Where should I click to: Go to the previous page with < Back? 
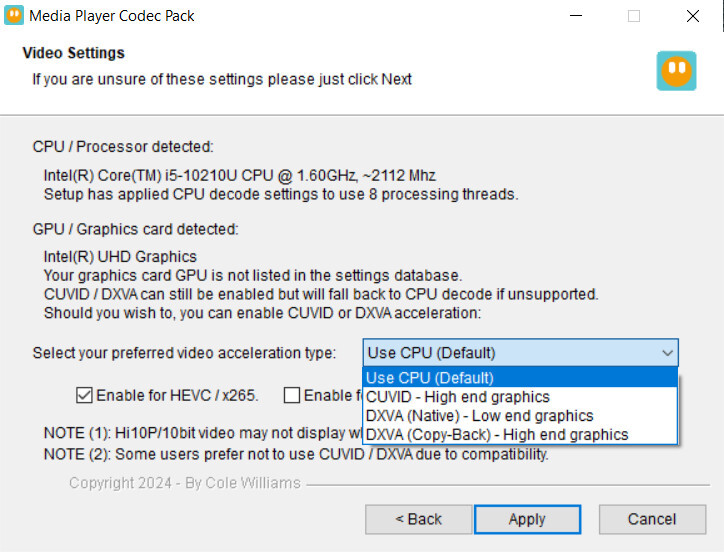coord(418,519)
